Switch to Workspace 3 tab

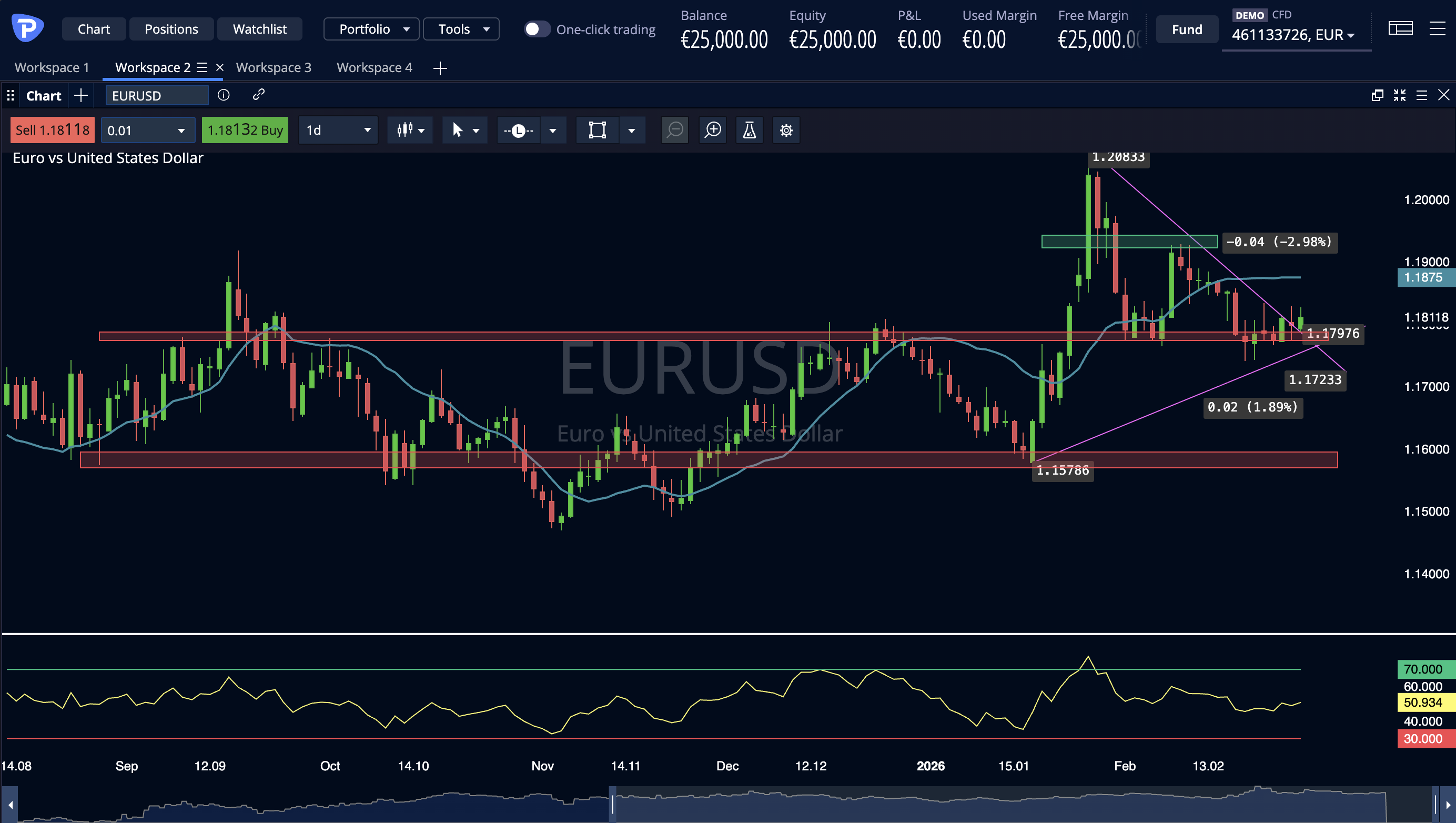274,68
